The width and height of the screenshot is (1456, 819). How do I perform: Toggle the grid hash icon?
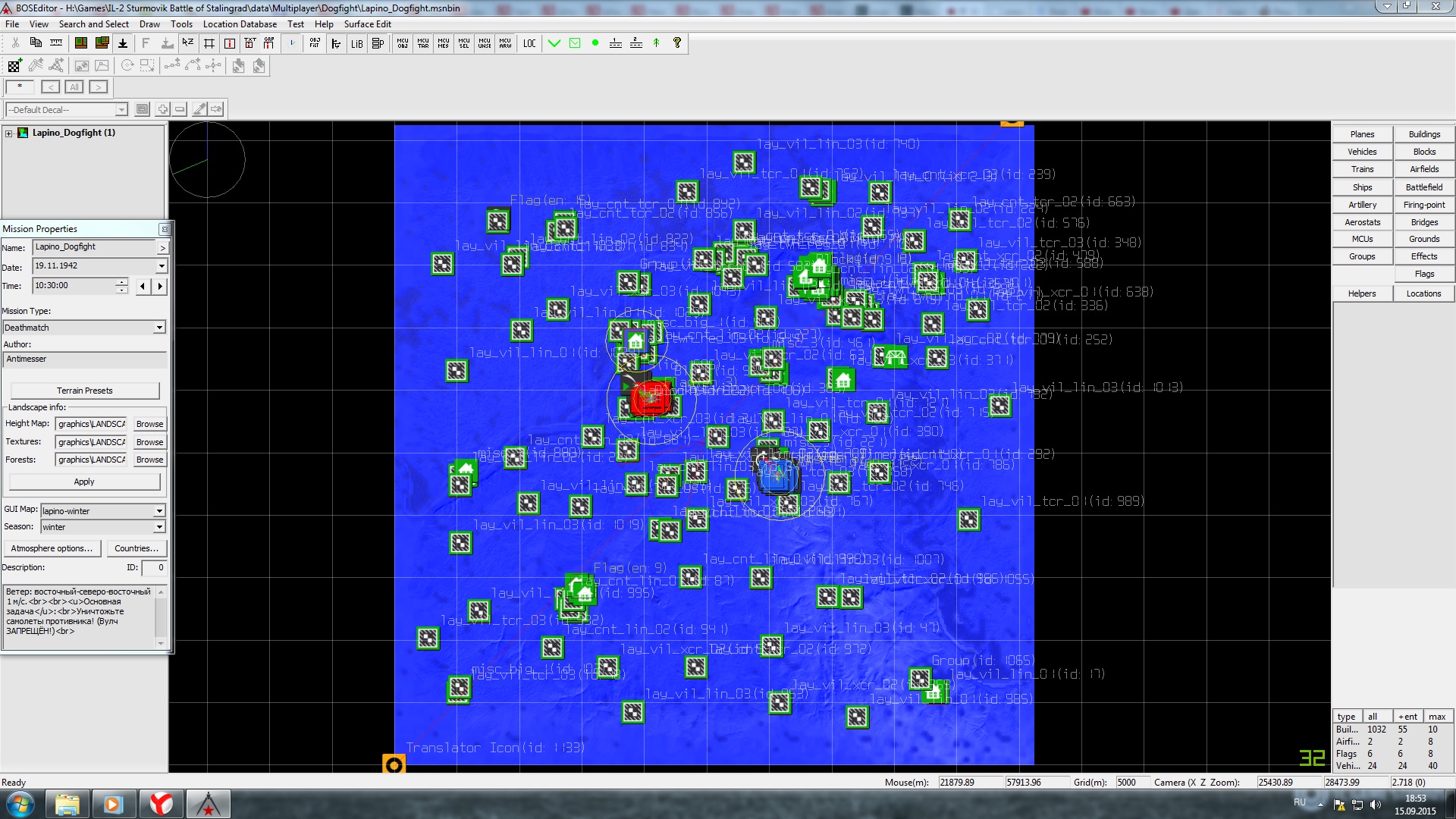(x=209, y=43)
